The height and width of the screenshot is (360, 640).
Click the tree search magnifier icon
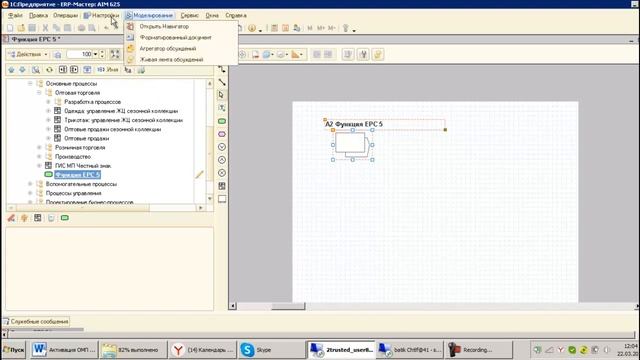pyautogui.click(x=36, y=70)
